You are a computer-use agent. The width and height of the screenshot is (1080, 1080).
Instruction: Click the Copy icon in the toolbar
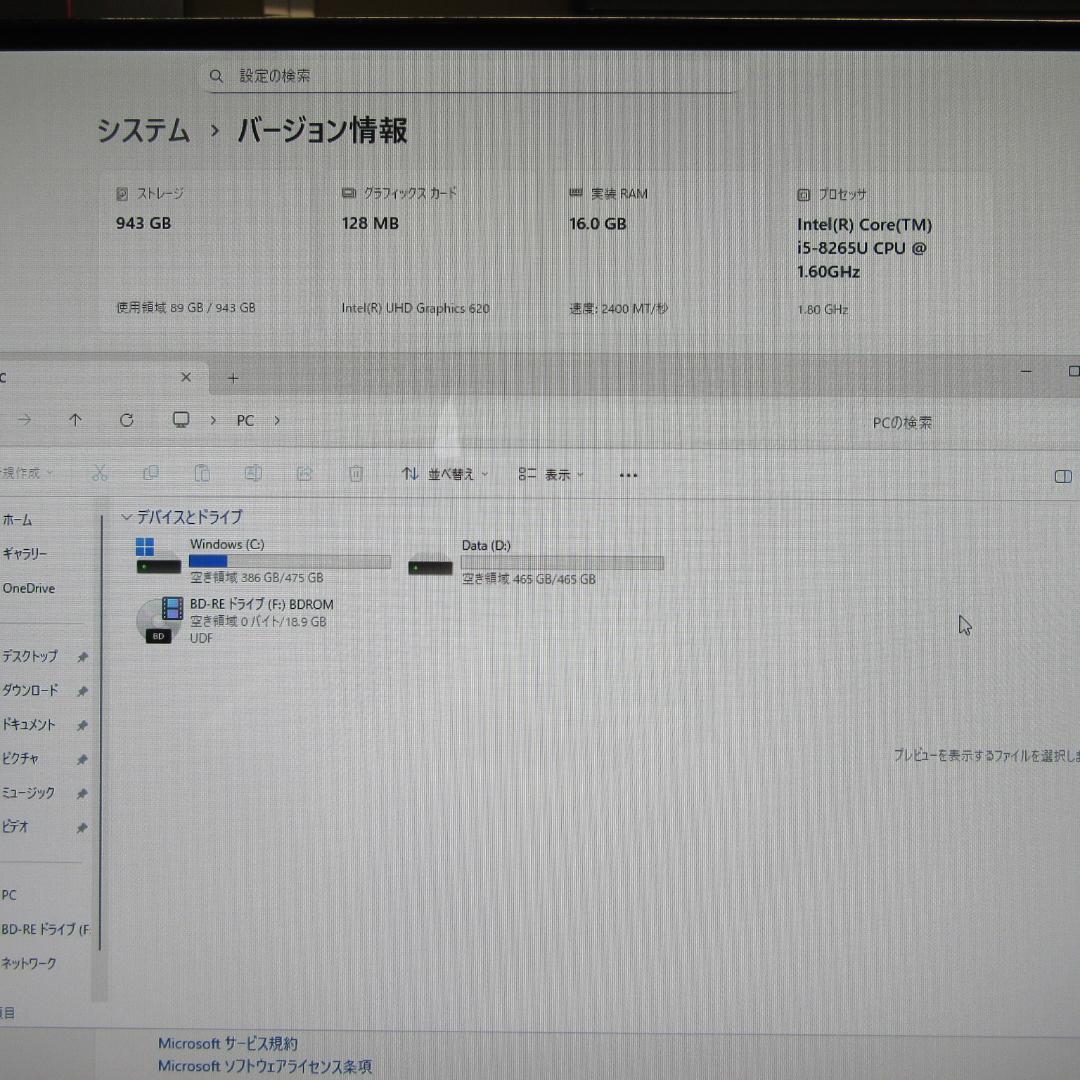tap(151, 472)
